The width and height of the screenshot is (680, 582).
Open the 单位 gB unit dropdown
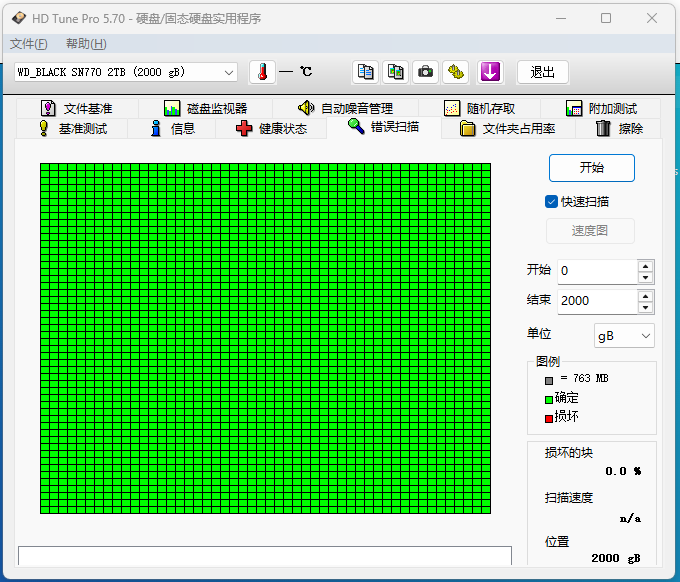pos(645,336)
